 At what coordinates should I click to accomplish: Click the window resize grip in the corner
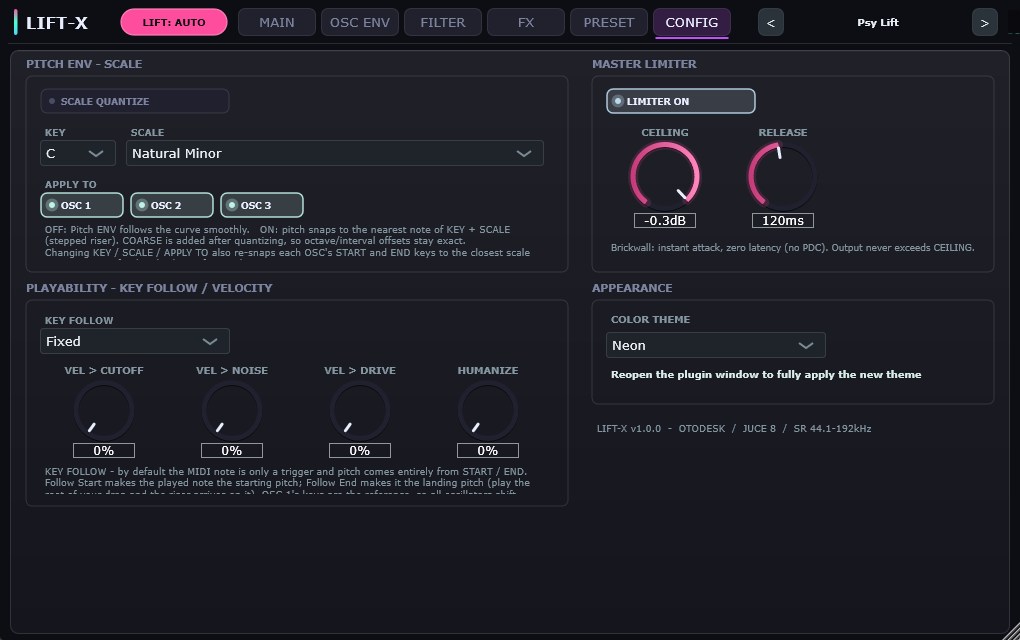[1011, 631]
